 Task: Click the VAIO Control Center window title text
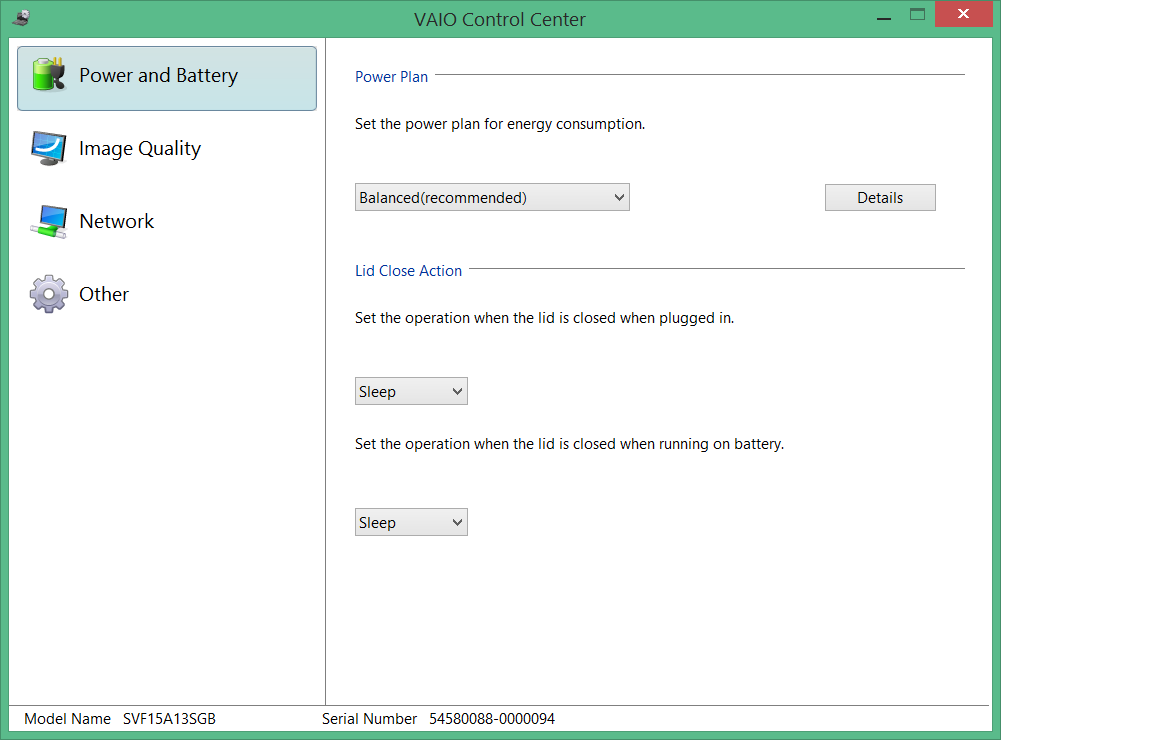click(x=500, y=19)
